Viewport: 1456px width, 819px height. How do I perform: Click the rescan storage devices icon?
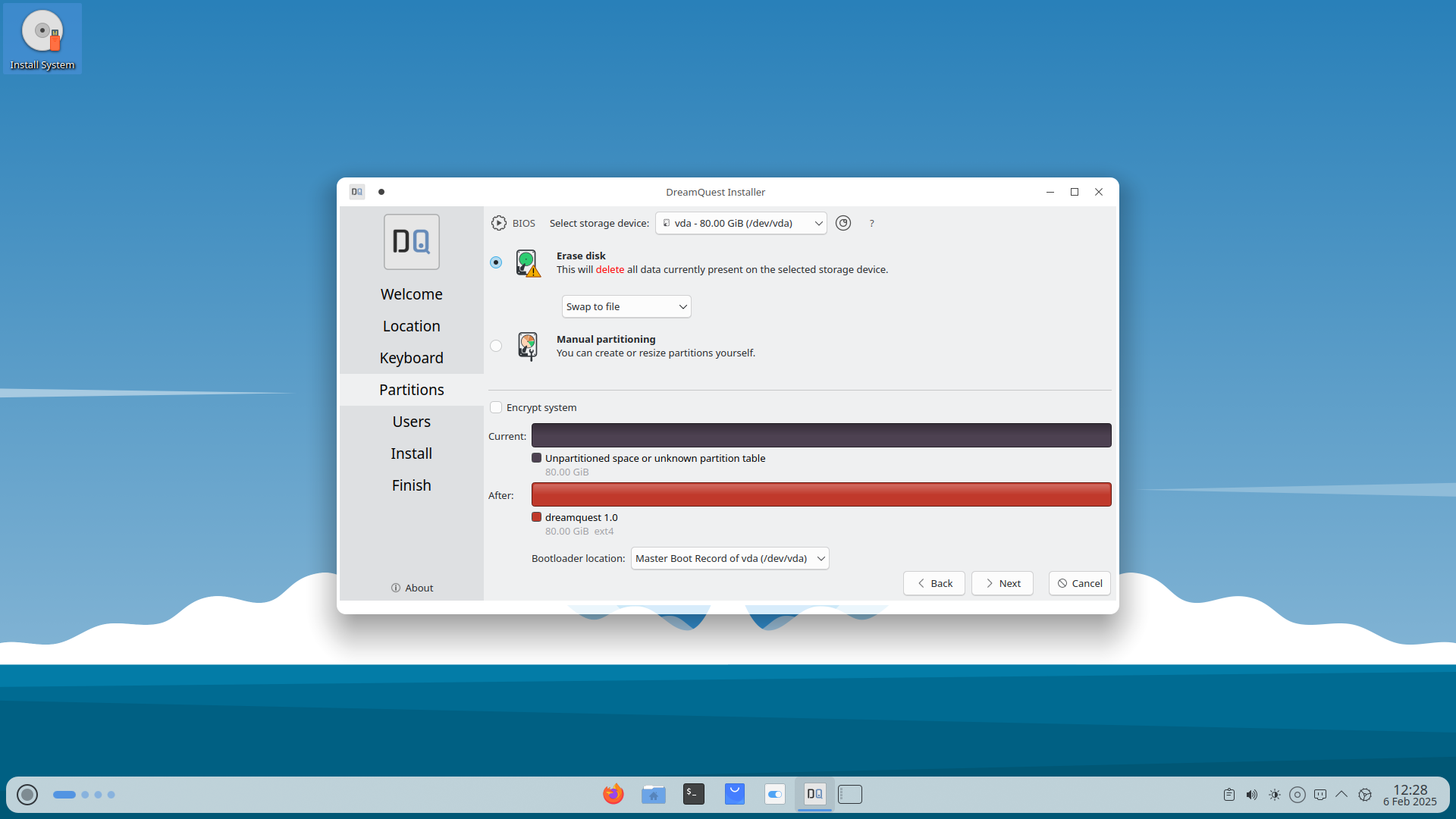[x=843, y=223]
